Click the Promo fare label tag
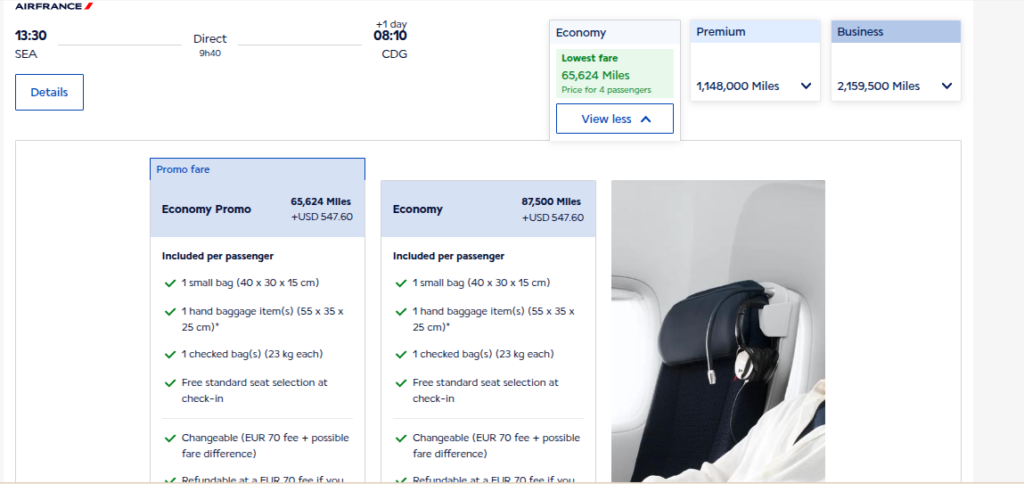Screen dimensions: 1024x484 pos(183,169)
